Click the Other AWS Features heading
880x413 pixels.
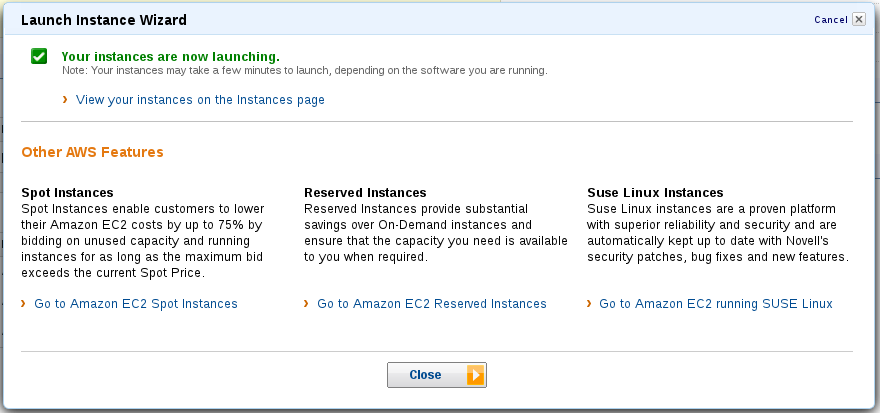93,152
